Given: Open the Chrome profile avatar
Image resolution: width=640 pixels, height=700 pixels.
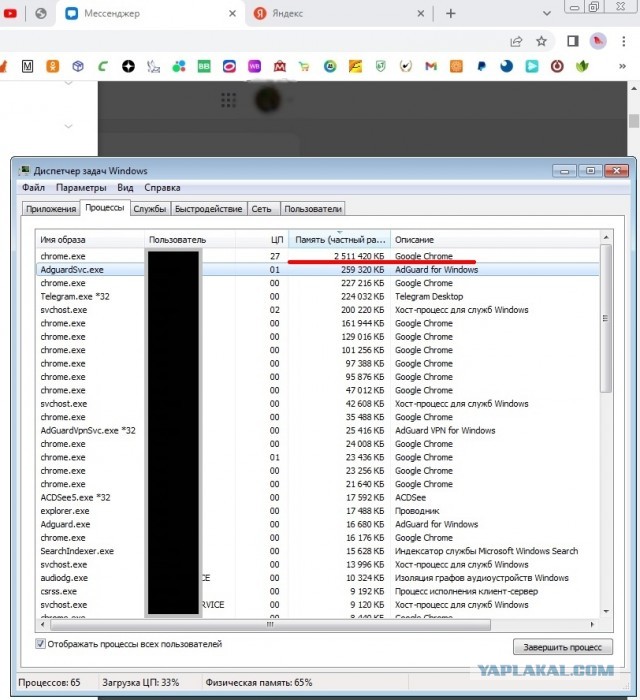Looking at the screenshot, I should click(598, 42).
